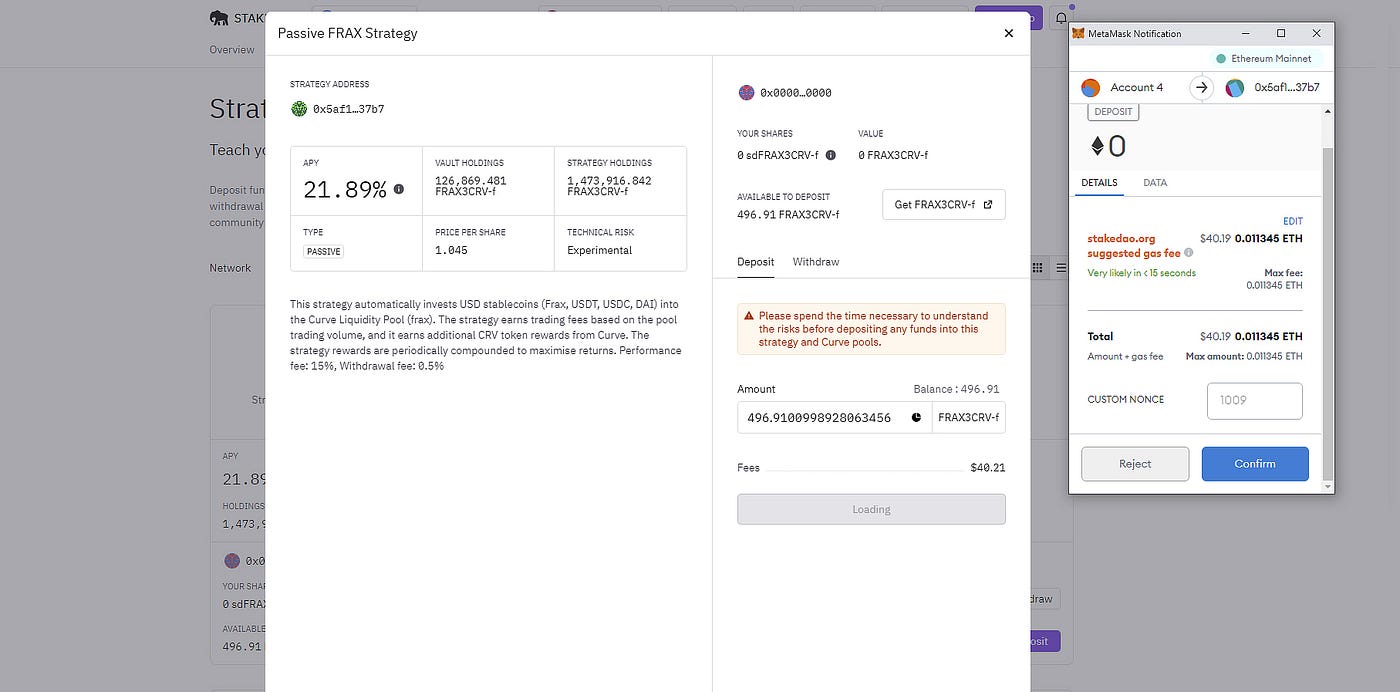Screen dimensions: 1400x692
Task: Click the Custom Nonce input field
Action: click(x=1254, y=401)
